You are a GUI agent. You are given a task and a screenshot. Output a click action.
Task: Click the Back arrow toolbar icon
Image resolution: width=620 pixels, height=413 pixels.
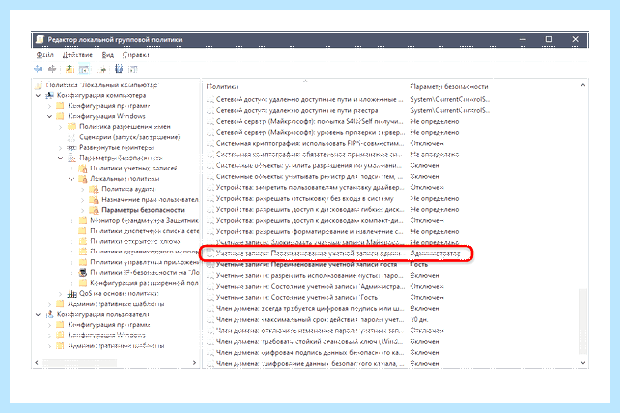[x=38, y=69]
